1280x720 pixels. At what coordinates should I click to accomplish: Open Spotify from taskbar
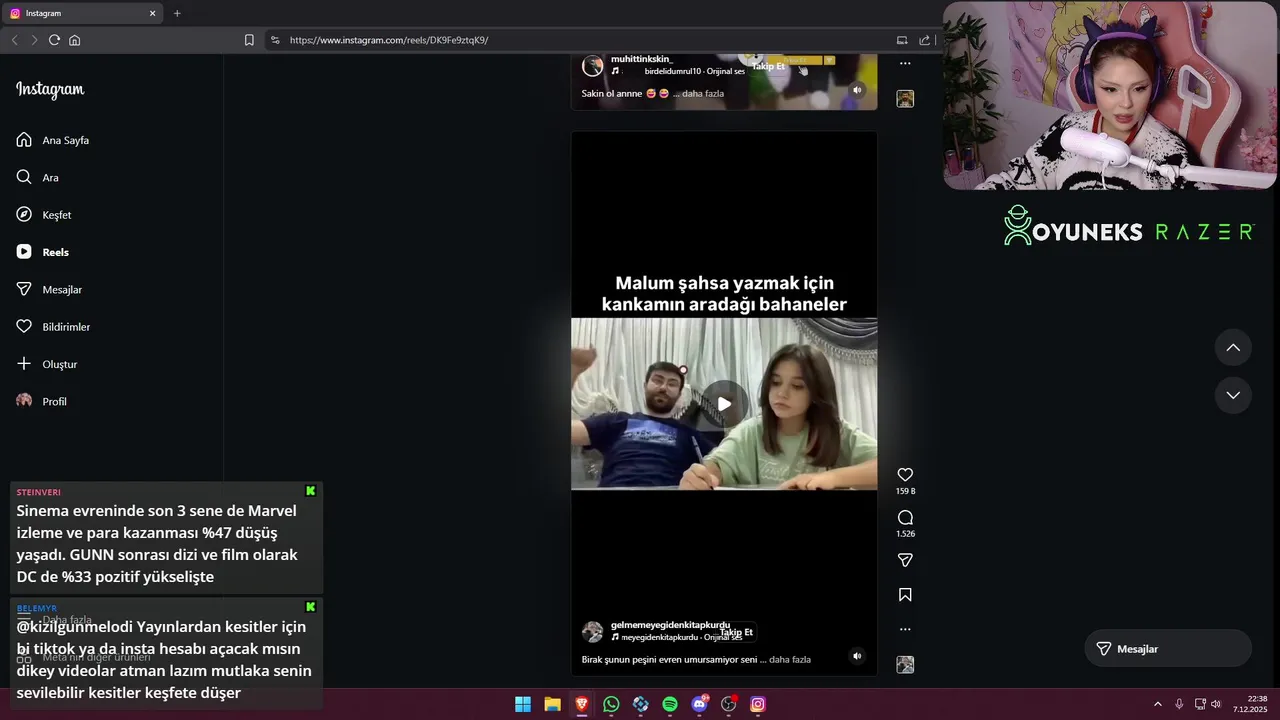pos(670,704)
